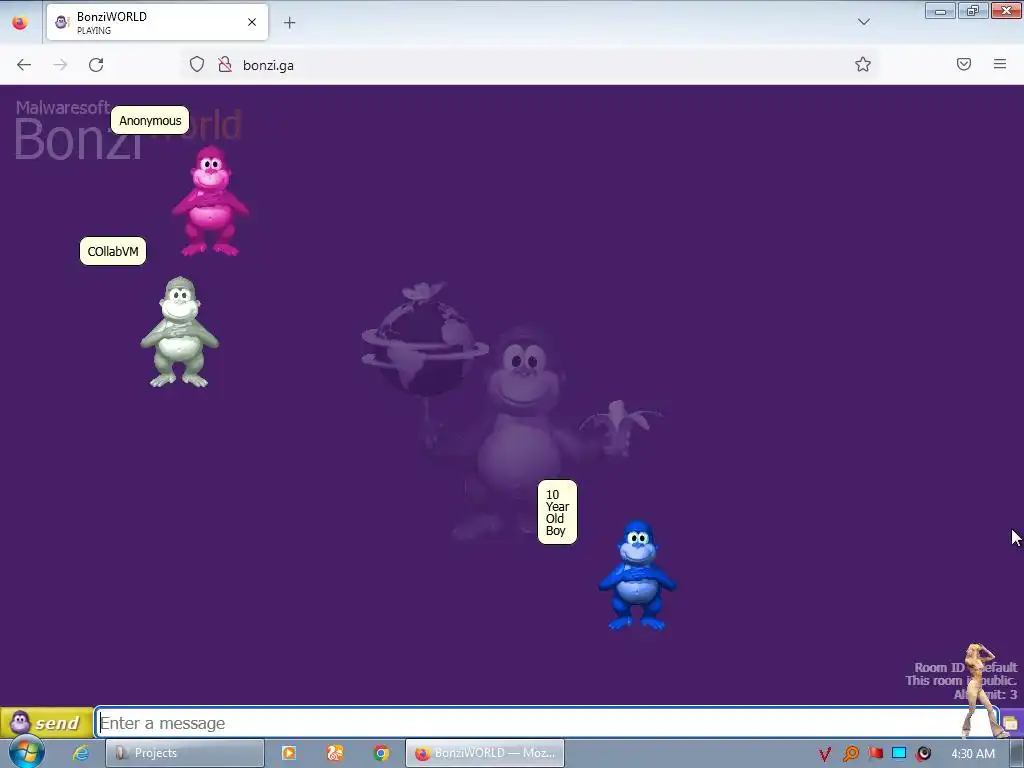Open the UC Browser taskbar icon
The width and height of the screenshot is (1024, 768).
(x=335, y=753)
